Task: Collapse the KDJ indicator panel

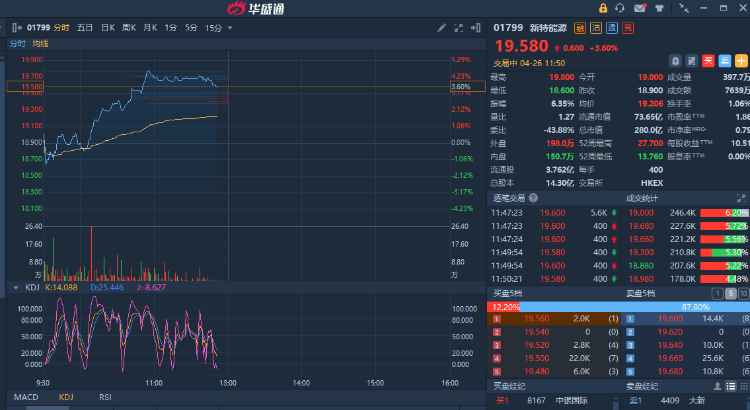Action: (x=15, y=287)
